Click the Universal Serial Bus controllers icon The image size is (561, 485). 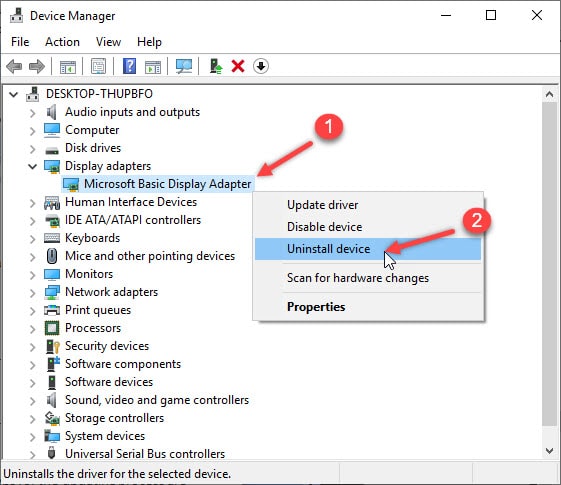[52, 453]
